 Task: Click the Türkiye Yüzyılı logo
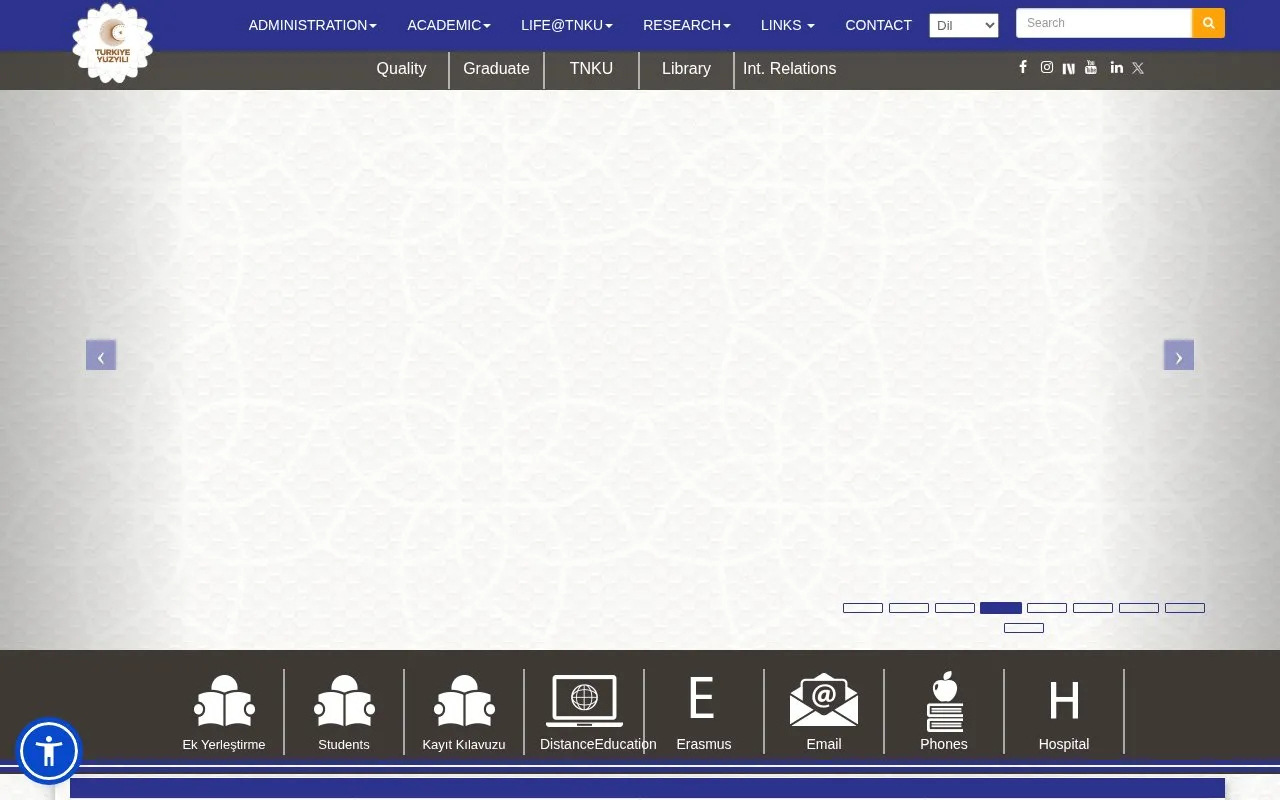[113, 43]
